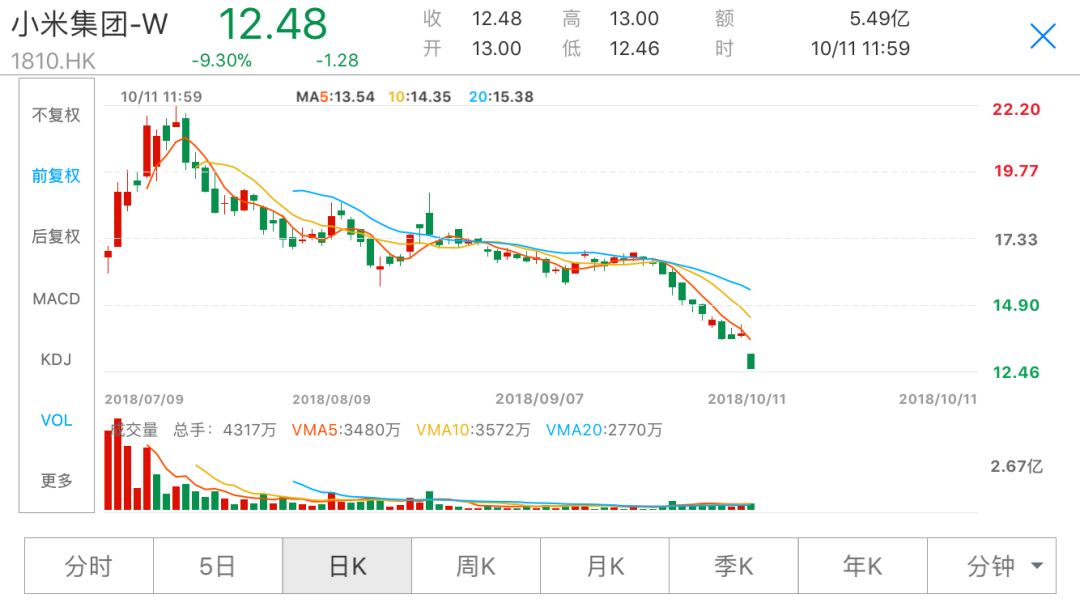The width and height of the screenshot is (1080, 607).
Task: Select 不复权 adjustment mode
Action: [x=56, y=115]
